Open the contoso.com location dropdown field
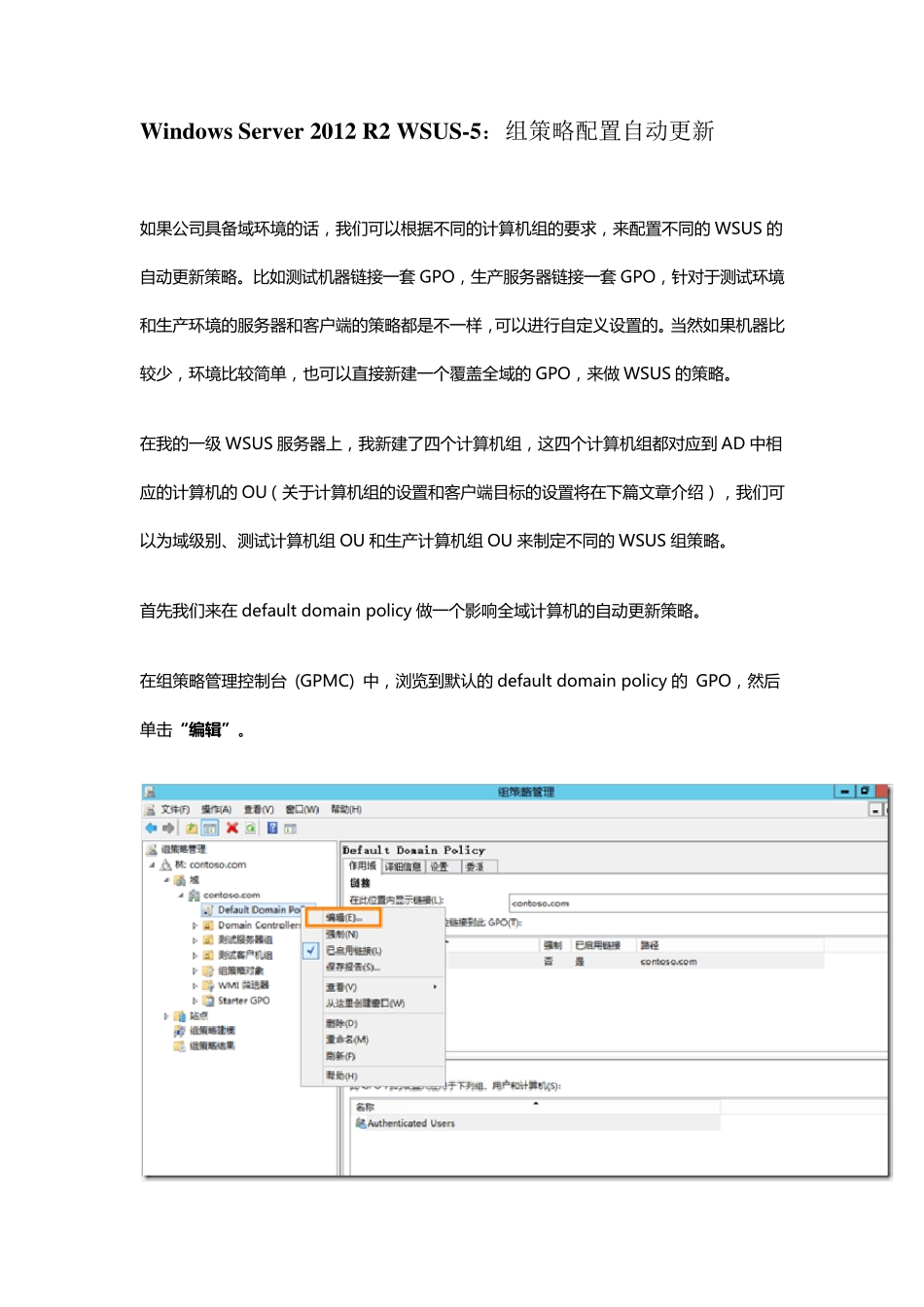924x1307 pixels. pos(697,903)
